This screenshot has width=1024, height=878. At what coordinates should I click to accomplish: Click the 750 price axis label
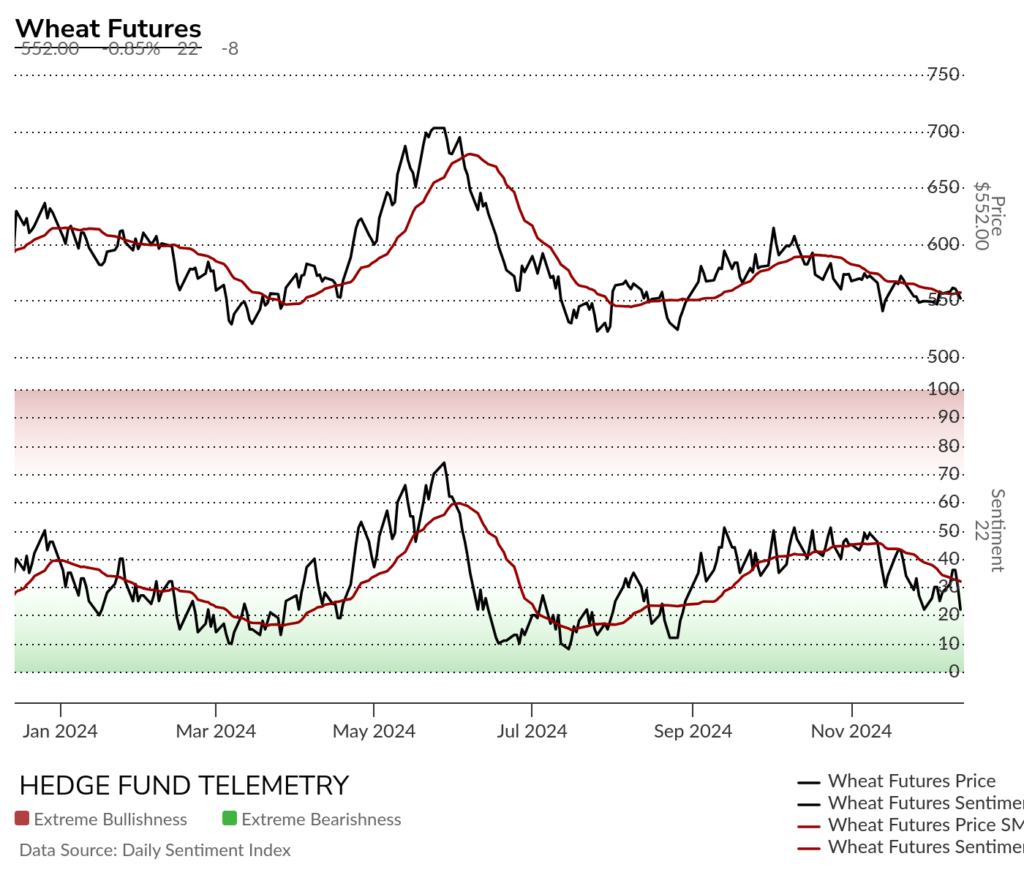pos(943,74)
